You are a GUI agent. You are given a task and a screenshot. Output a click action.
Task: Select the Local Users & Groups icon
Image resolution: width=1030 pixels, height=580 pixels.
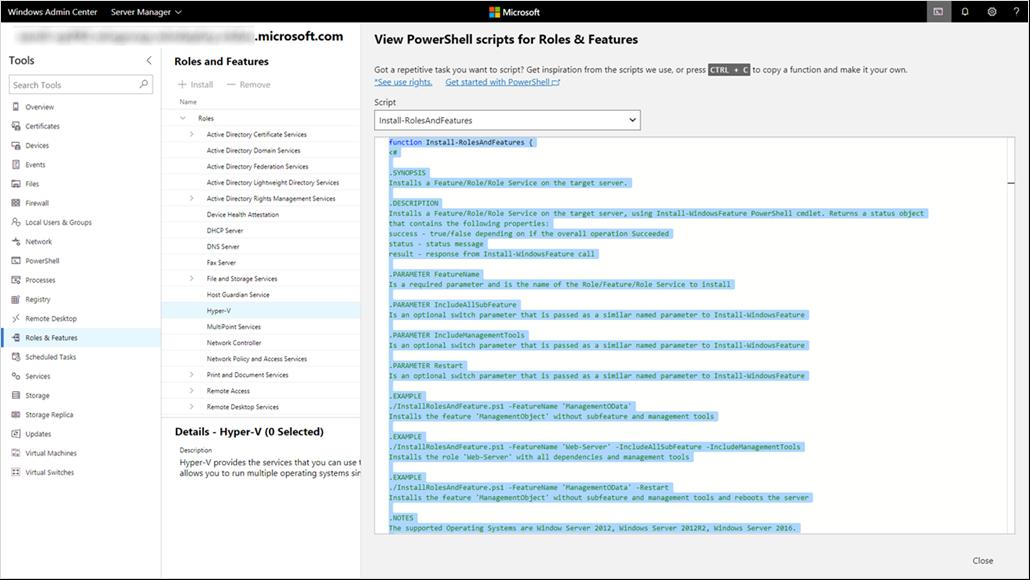pos(16,222)
